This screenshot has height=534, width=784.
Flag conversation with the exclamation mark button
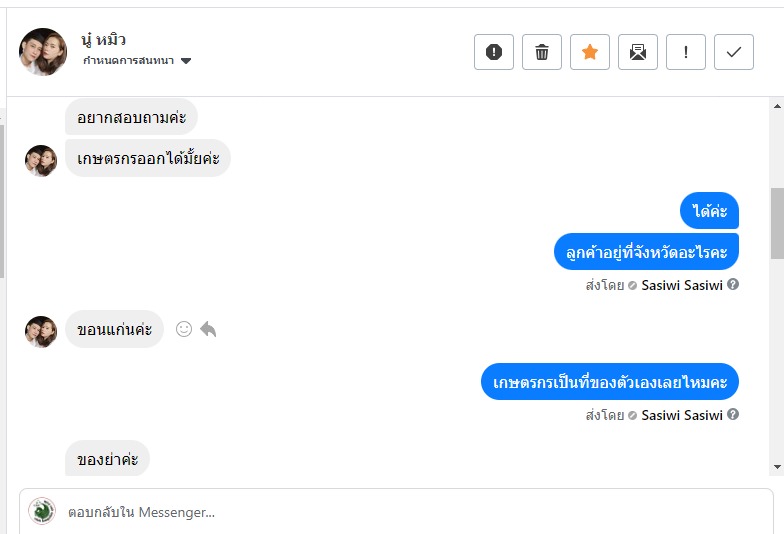tap(686, 52)
